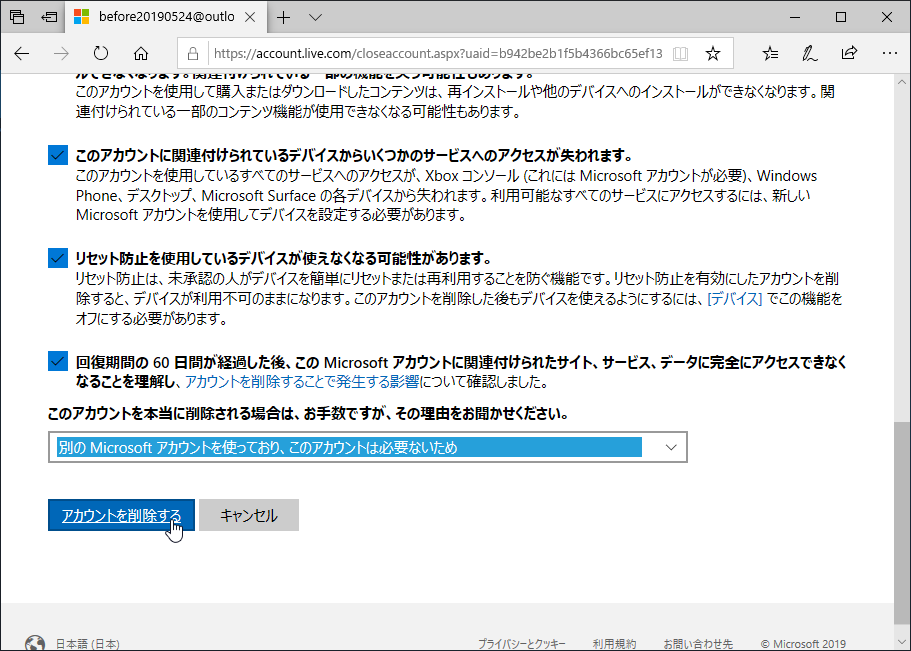The image size is (911, 651).
Task: Select 日本語 (日本) language link
Action: [88, 644]
